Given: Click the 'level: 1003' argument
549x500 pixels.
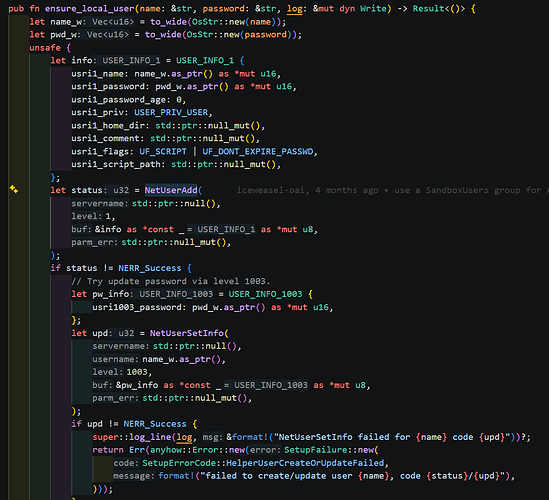Looking at the screenshot, I should tap(121, 371).
